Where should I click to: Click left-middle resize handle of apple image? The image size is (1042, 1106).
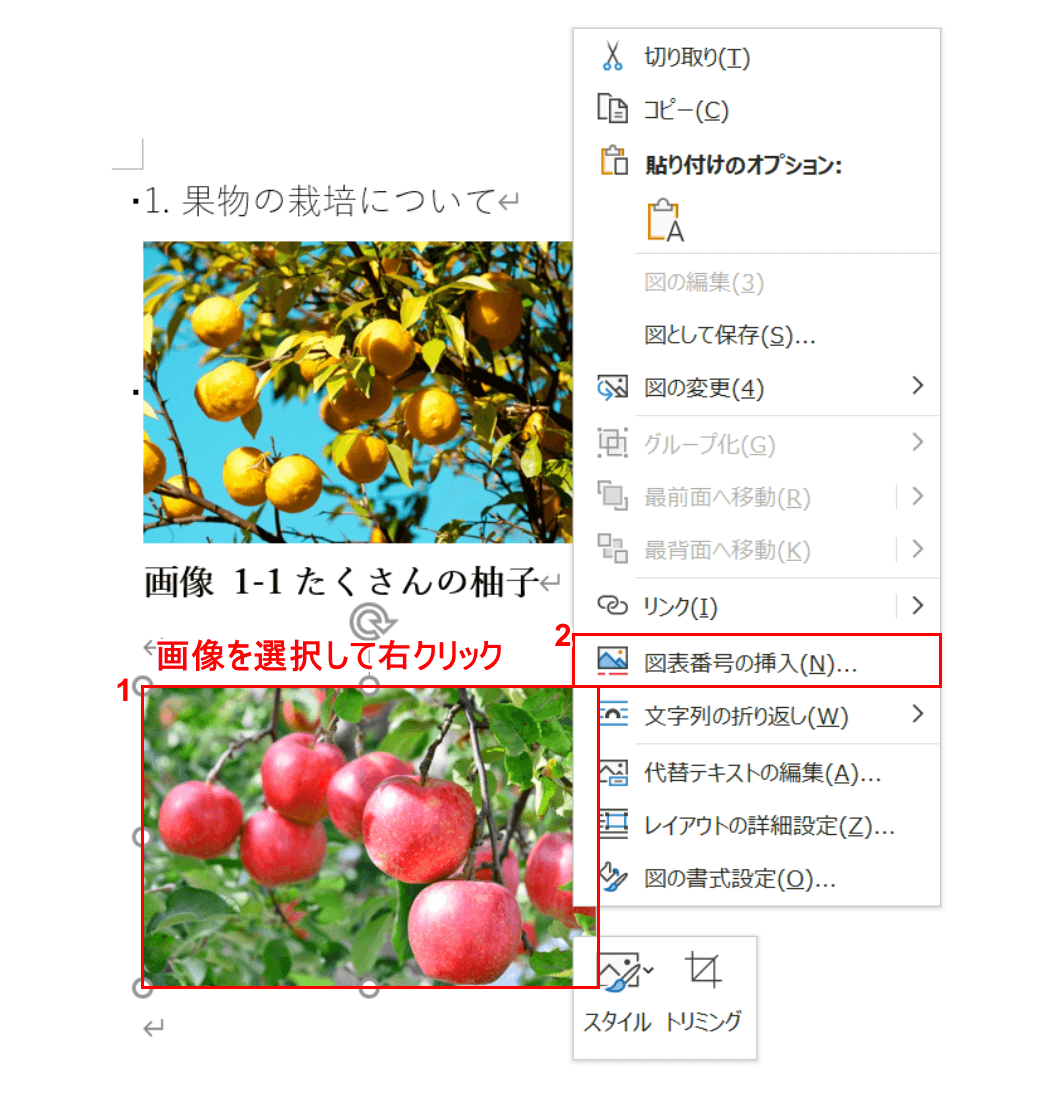click(x=143, y=837)
